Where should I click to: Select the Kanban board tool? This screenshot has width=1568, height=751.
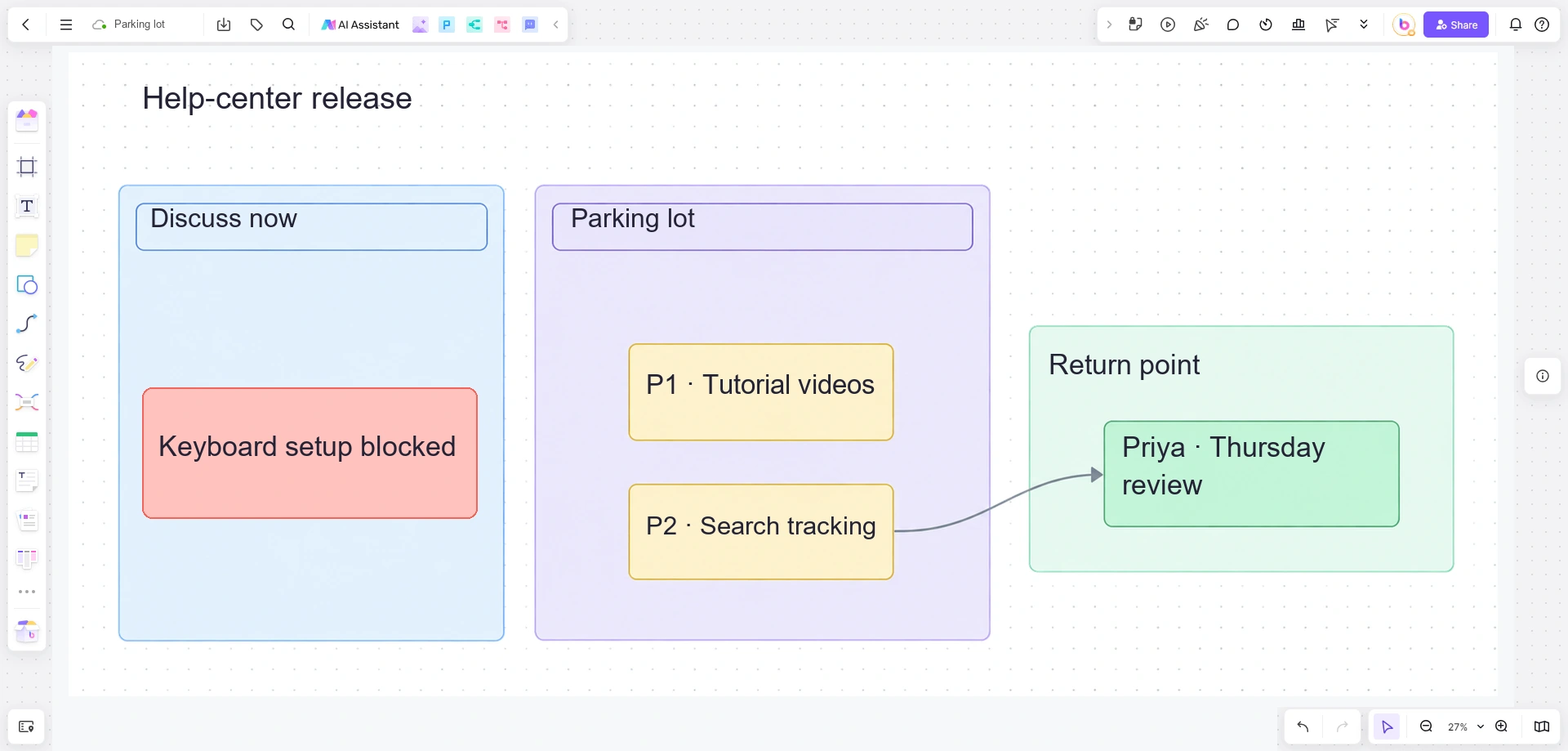tap(27, 559)
